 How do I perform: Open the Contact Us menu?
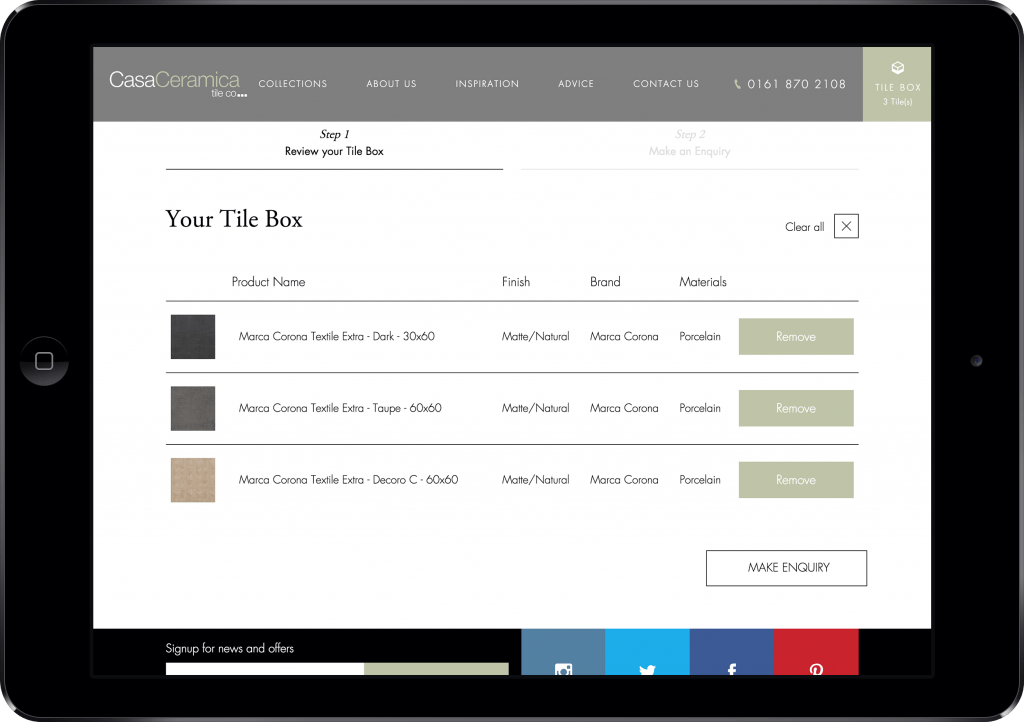coord(666,84)
